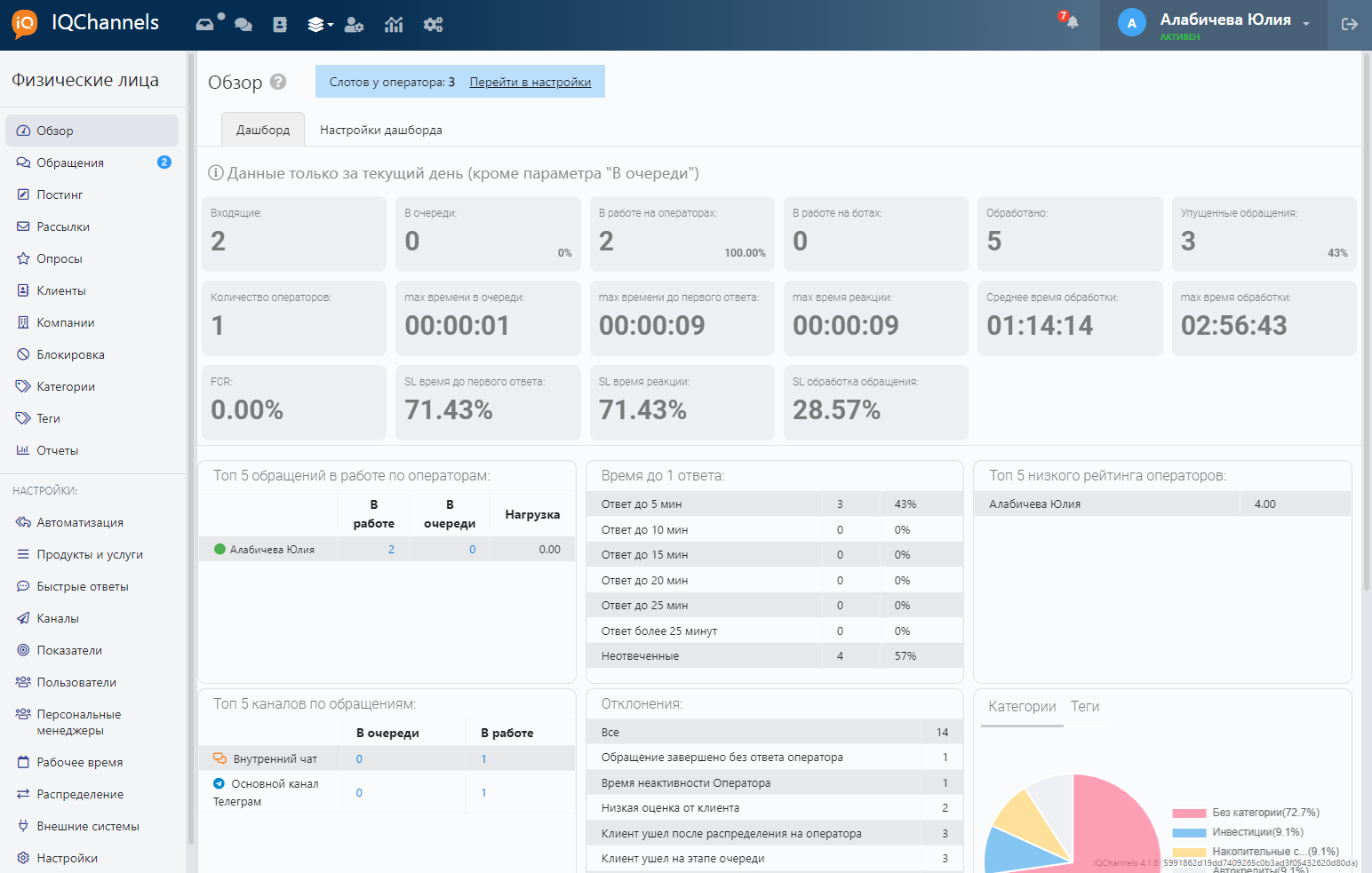The image size is (1372, 873).
Task: Click the В очереди value 0 for Алабичева Юлия
Action: (473, 550)
